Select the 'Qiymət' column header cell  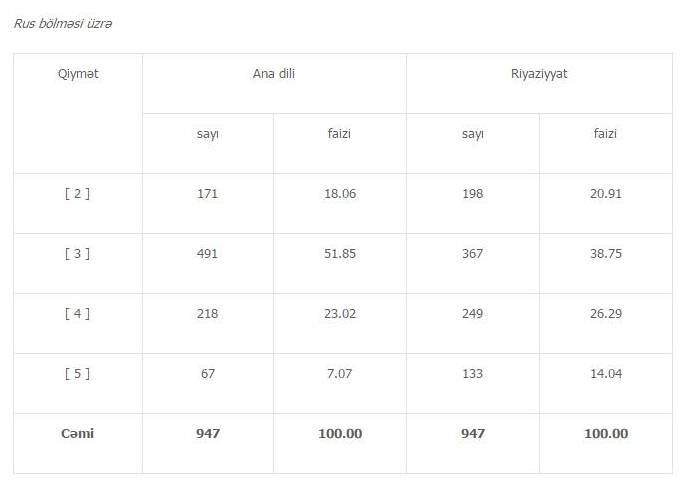point(78,74)
